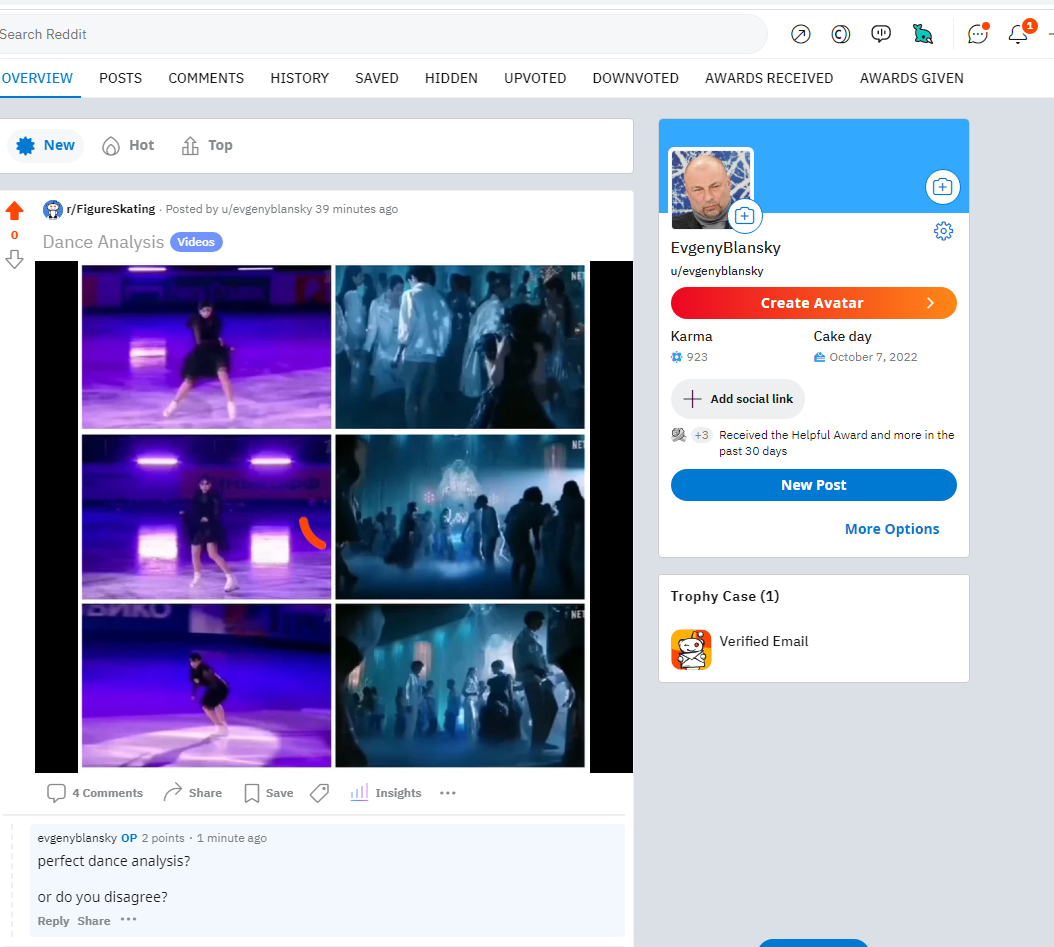Switch to the COMMENTS tab

click(206, 78)
